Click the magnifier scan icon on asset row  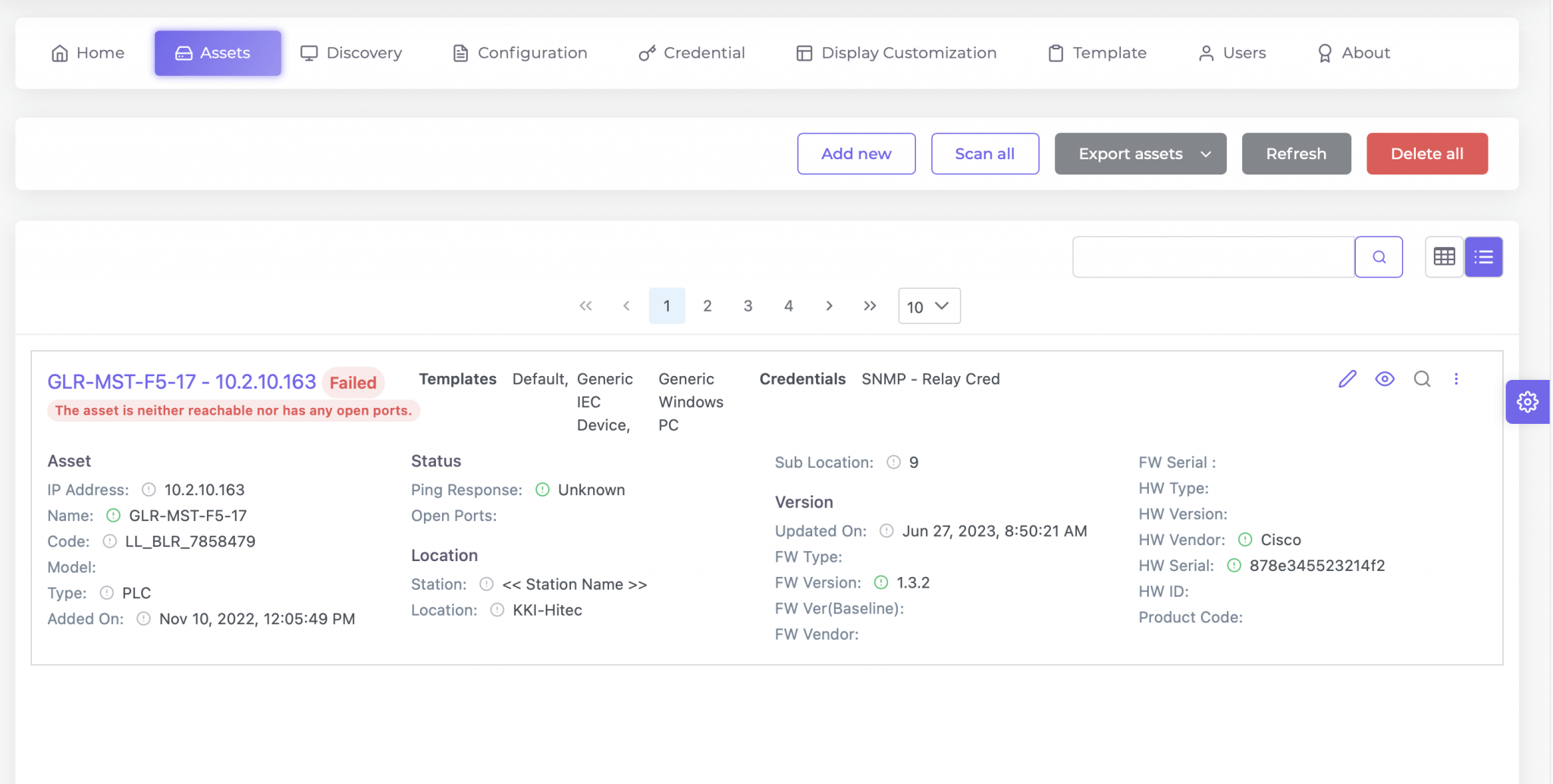1422,379
